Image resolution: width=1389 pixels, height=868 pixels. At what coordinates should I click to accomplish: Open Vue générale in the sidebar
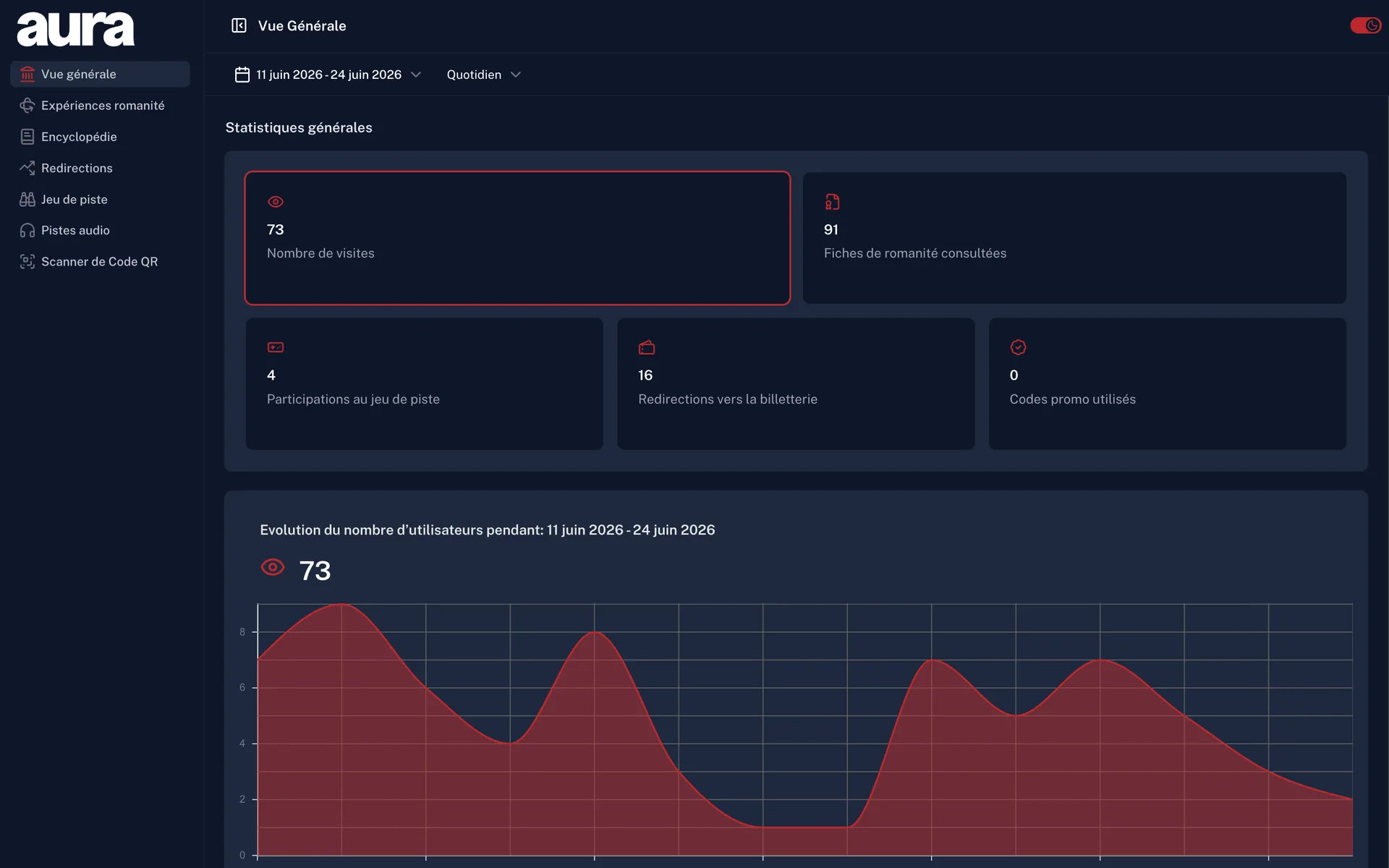[100, 75]
